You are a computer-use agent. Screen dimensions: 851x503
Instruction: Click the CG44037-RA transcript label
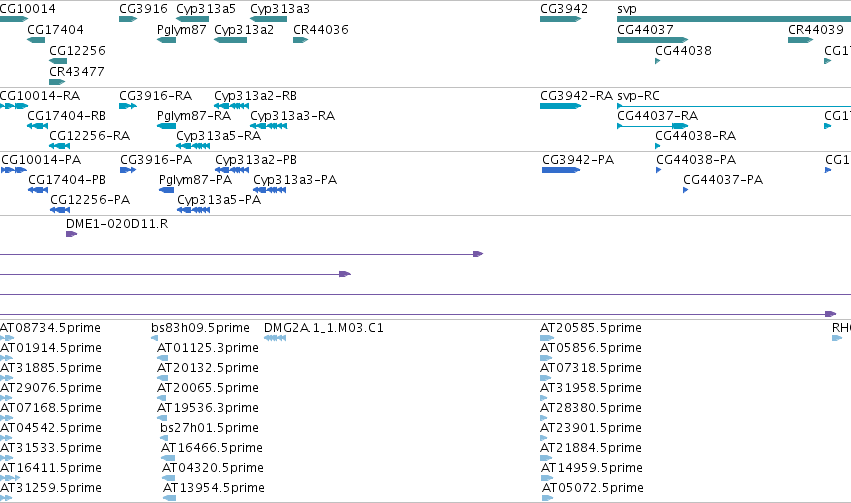tap(657, 116)
